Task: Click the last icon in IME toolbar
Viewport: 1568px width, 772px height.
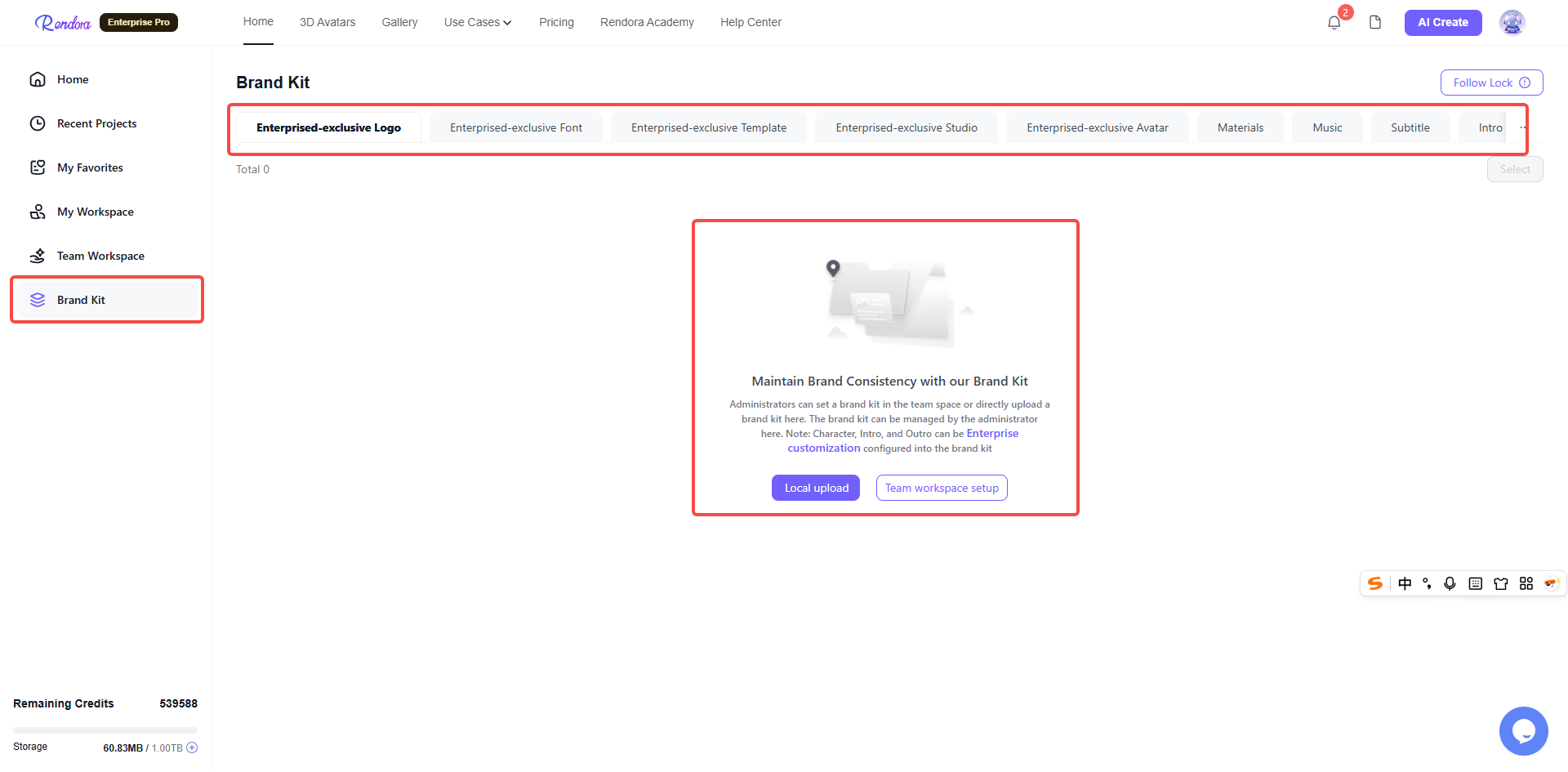Action: 1552,583
